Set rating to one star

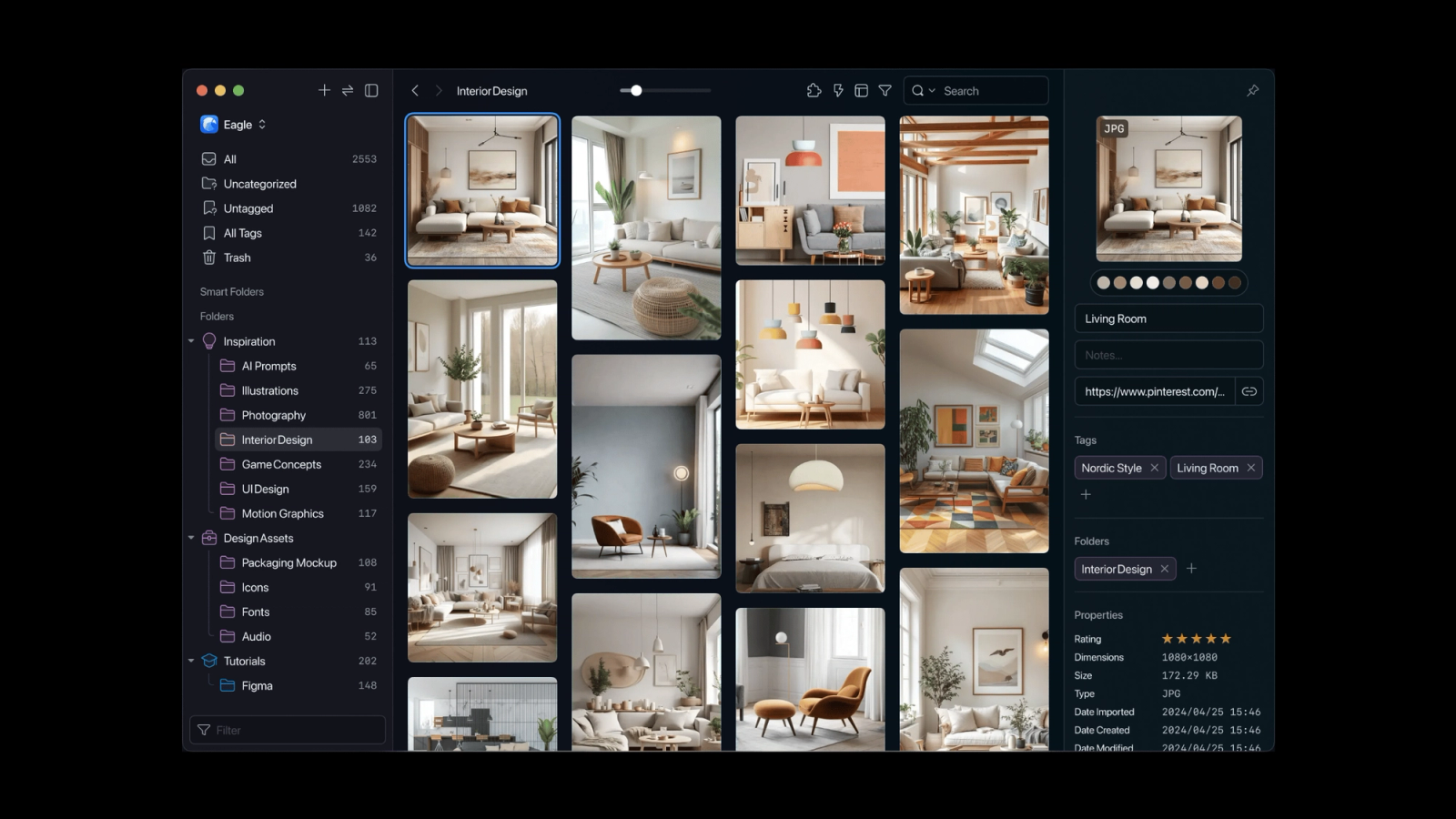click(1168, 639)
